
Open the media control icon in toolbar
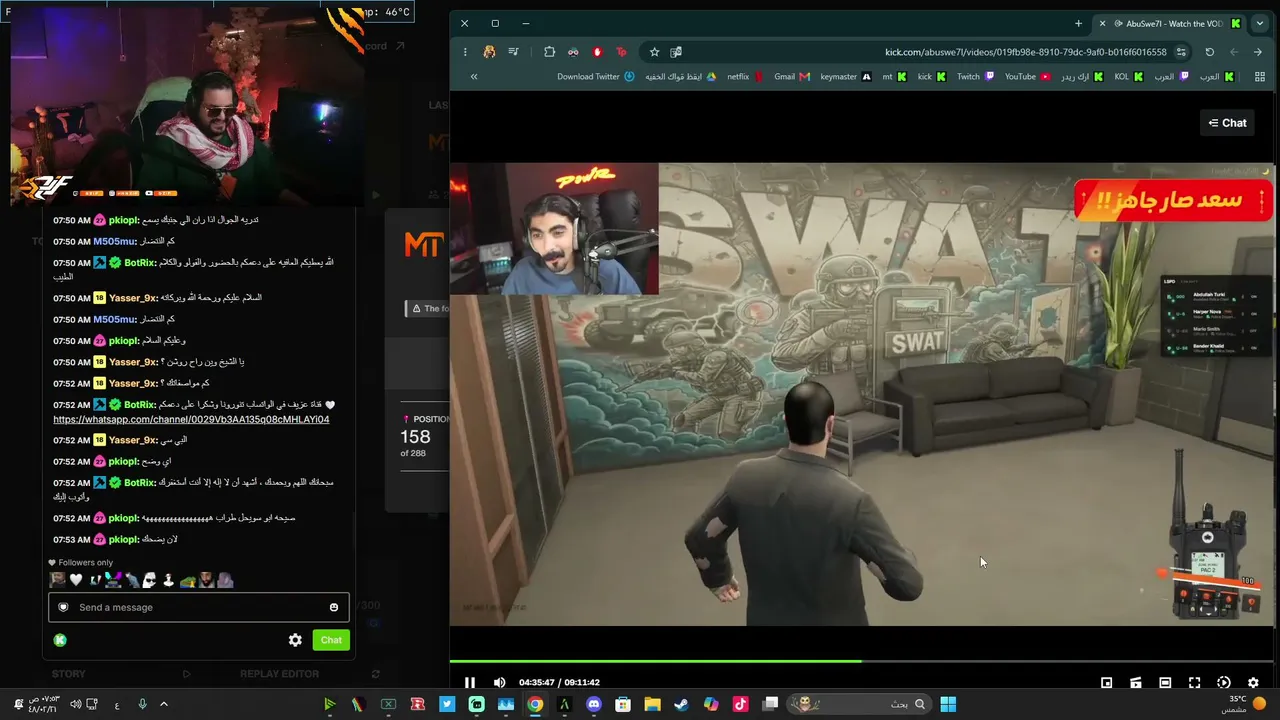pos(513,52)
